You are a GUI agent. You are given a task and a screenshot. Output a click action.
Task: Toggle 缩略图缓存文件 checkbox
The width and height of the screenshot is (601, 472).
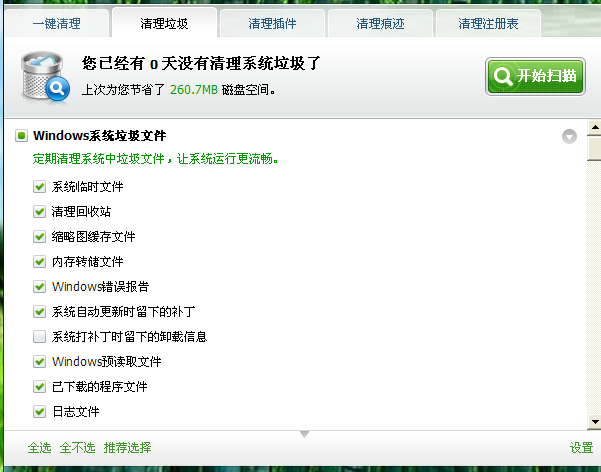(39, 237)
